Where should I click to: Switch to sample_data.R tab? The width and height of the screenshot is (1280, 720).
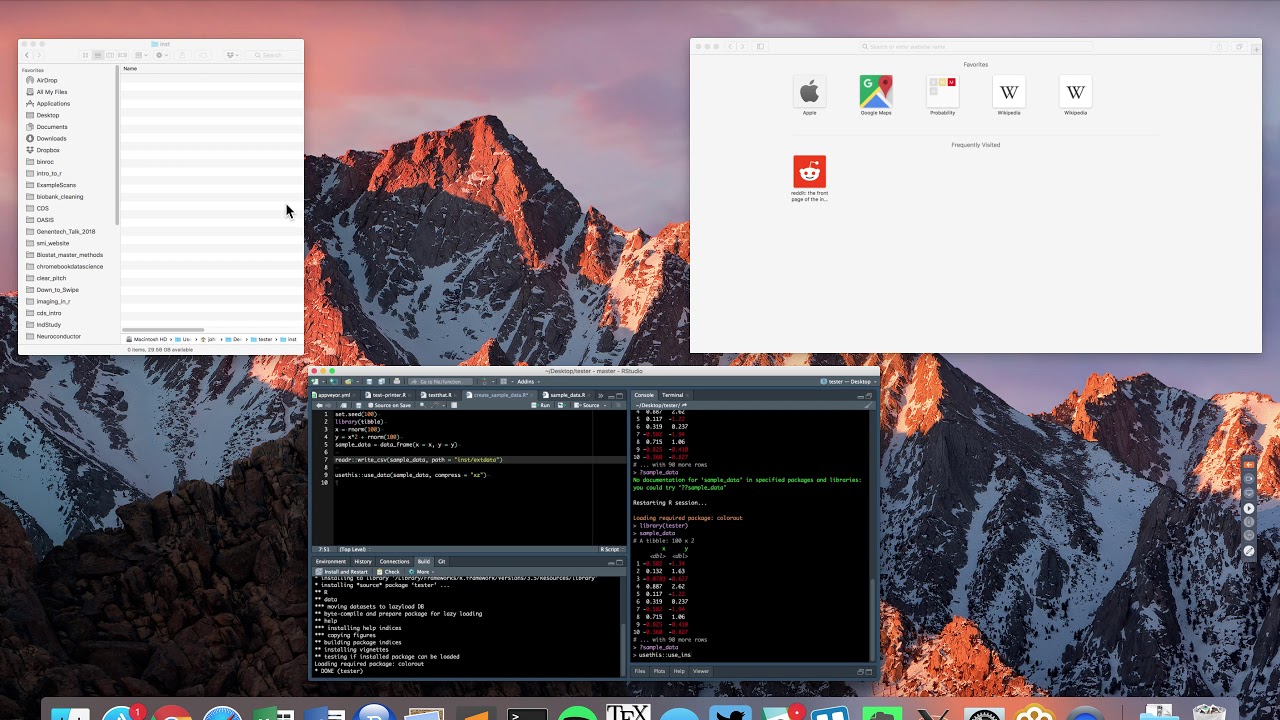(567, 395)
